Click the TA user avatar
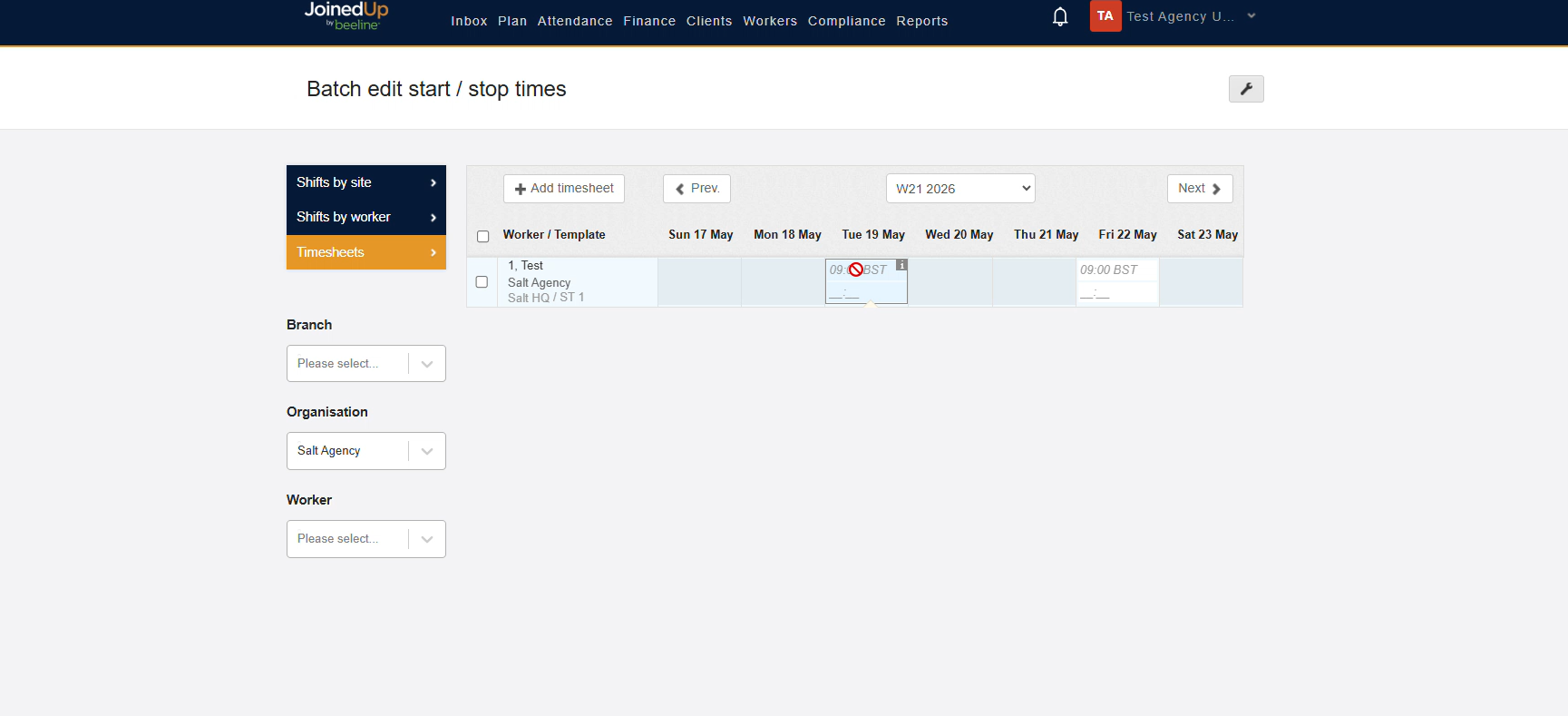Viewport: 1568px width, 716px height. (x=1105, y=16)
